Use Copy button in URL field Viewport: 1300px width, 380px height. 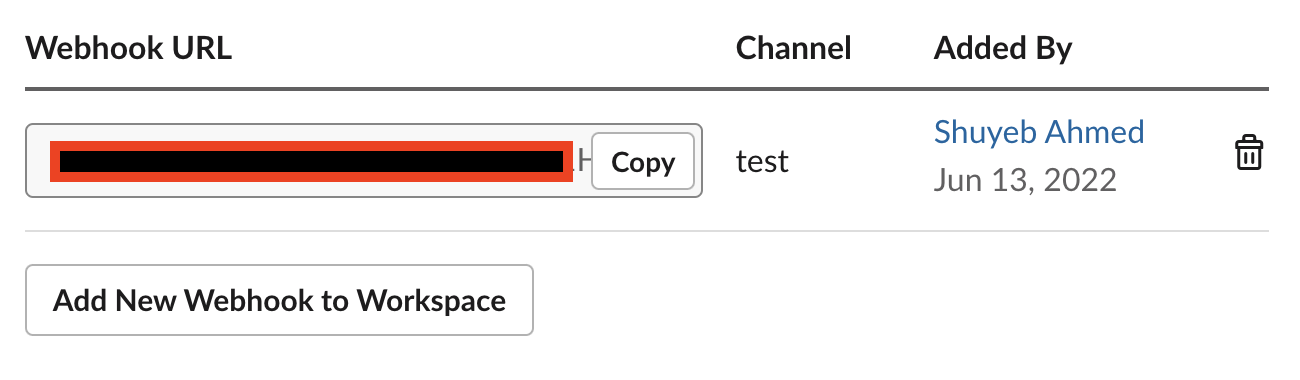[x=642, y=162]
